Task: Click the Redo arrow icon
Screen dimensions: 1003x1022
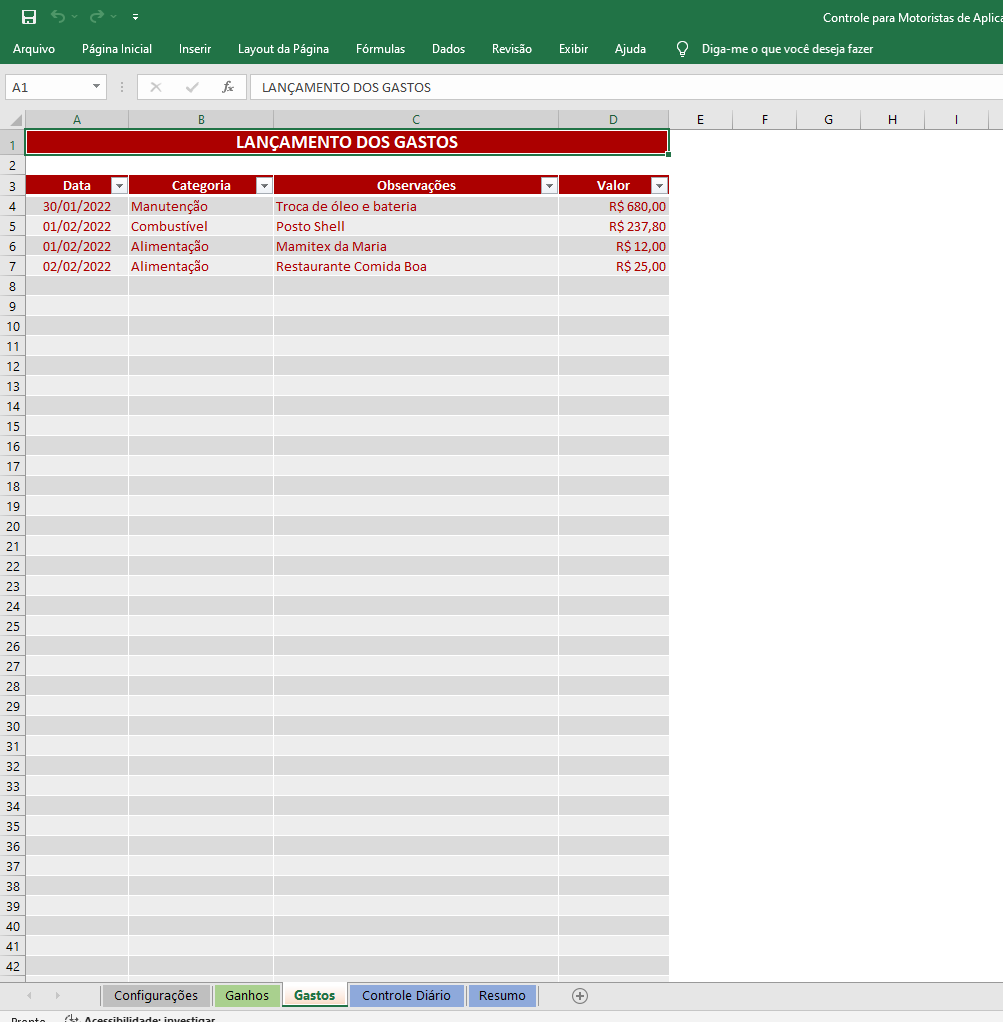Action: tap(96, 16)
